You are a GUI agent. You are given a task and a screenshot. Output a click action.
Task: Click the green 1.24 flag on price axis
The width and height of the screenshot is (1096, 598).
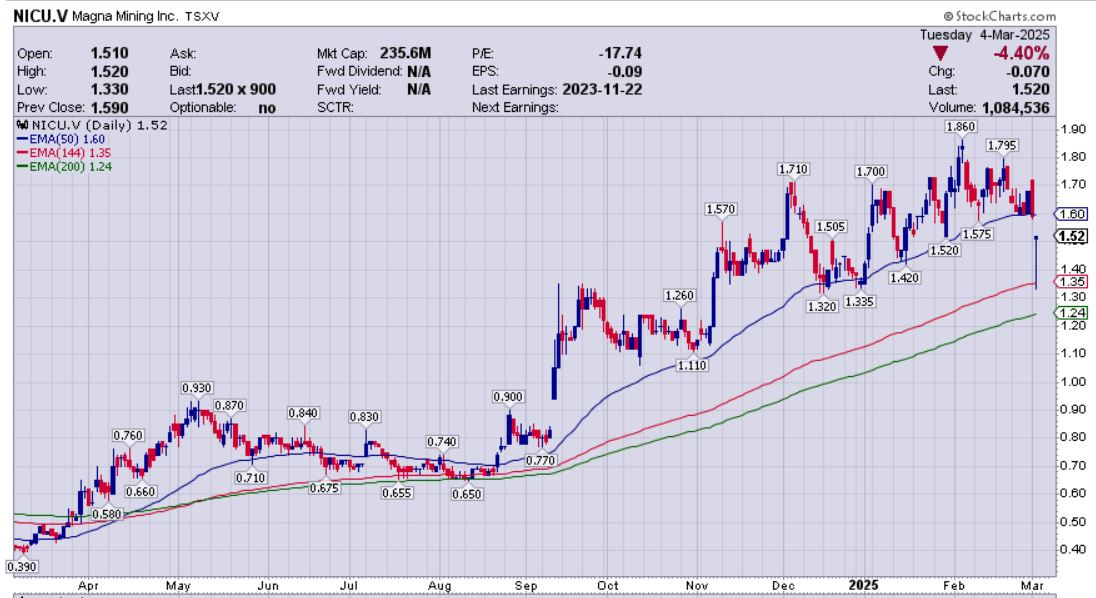point(1071,313)
